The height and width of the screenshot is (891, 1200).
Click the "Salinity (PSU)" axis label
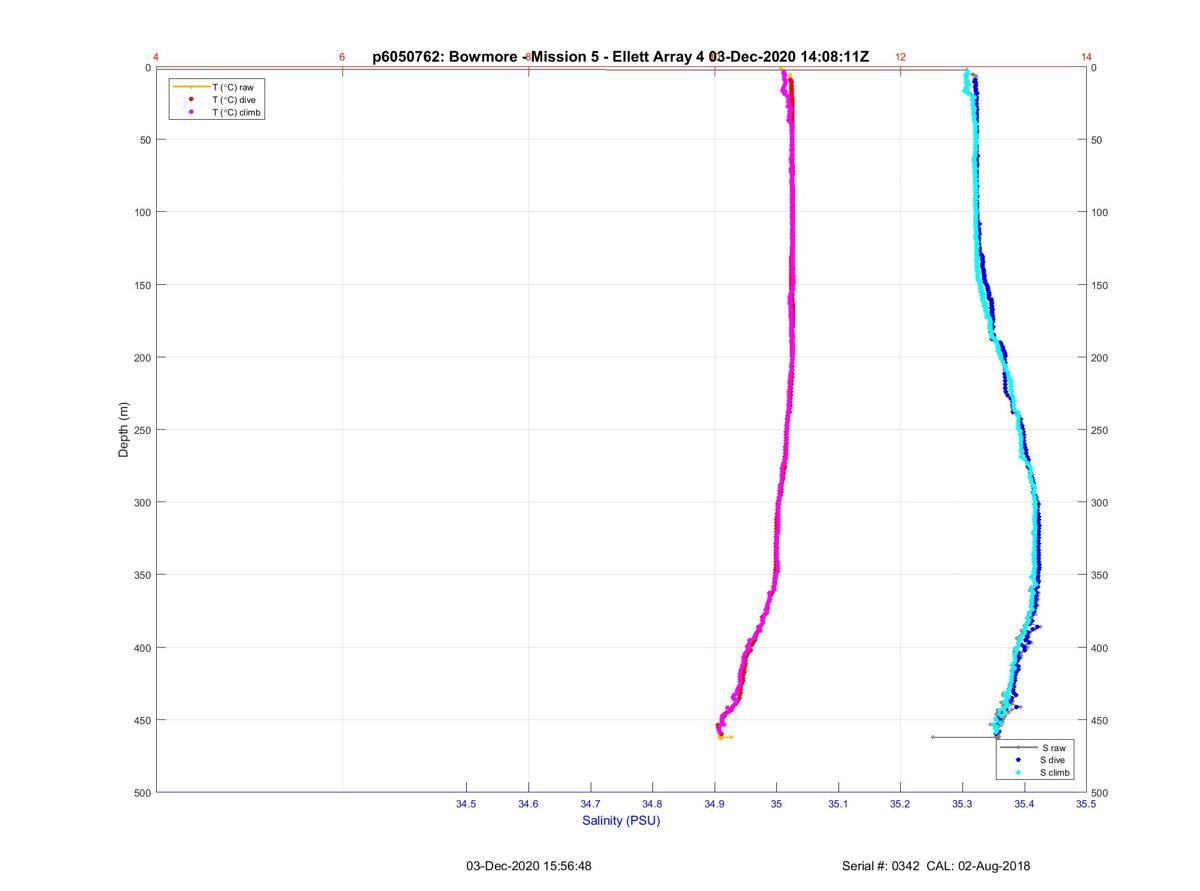(x=621, y=821)
